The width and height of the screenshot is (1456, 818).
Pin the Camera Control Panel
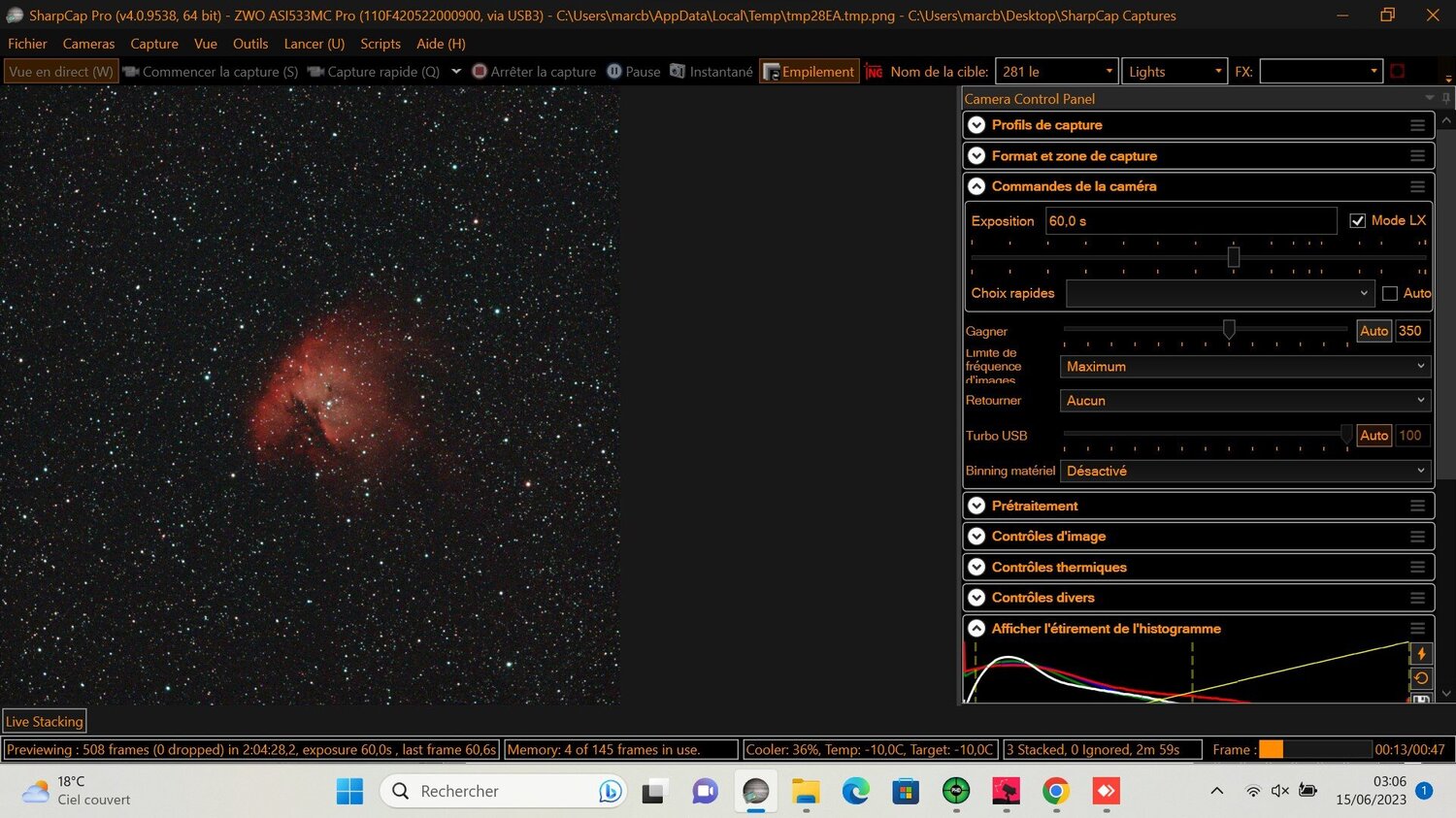click(1445, 98)
